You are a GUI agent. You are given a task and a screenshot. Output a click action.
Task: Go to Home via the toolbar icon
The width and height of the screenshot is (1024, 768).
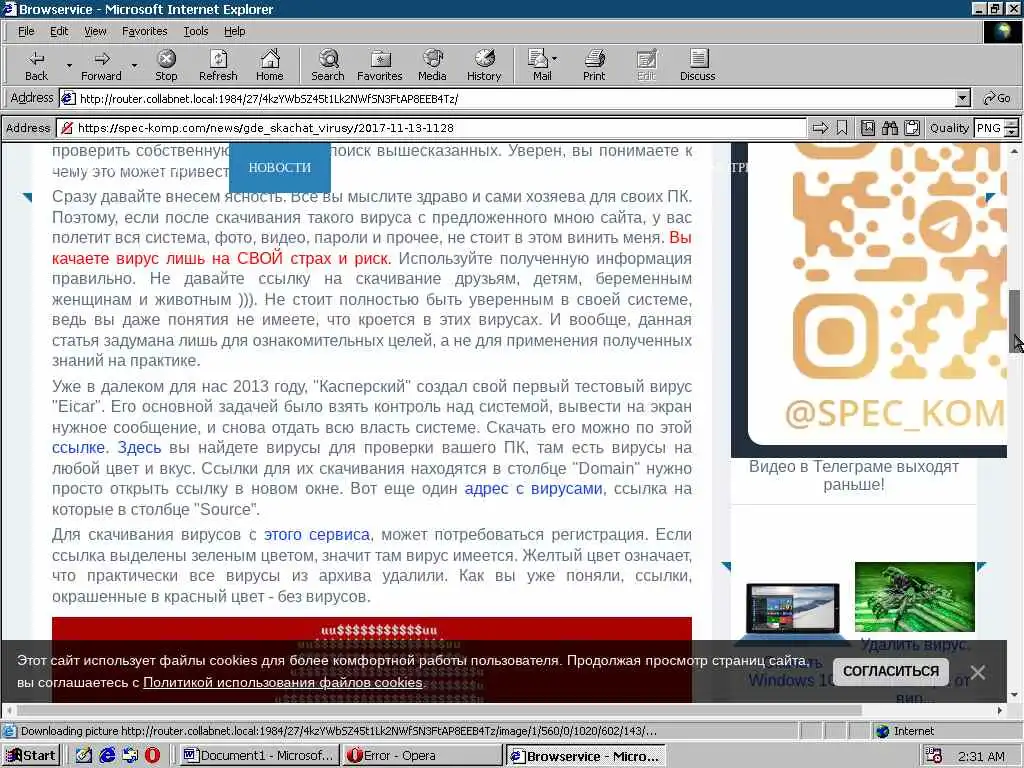(270, 65)
